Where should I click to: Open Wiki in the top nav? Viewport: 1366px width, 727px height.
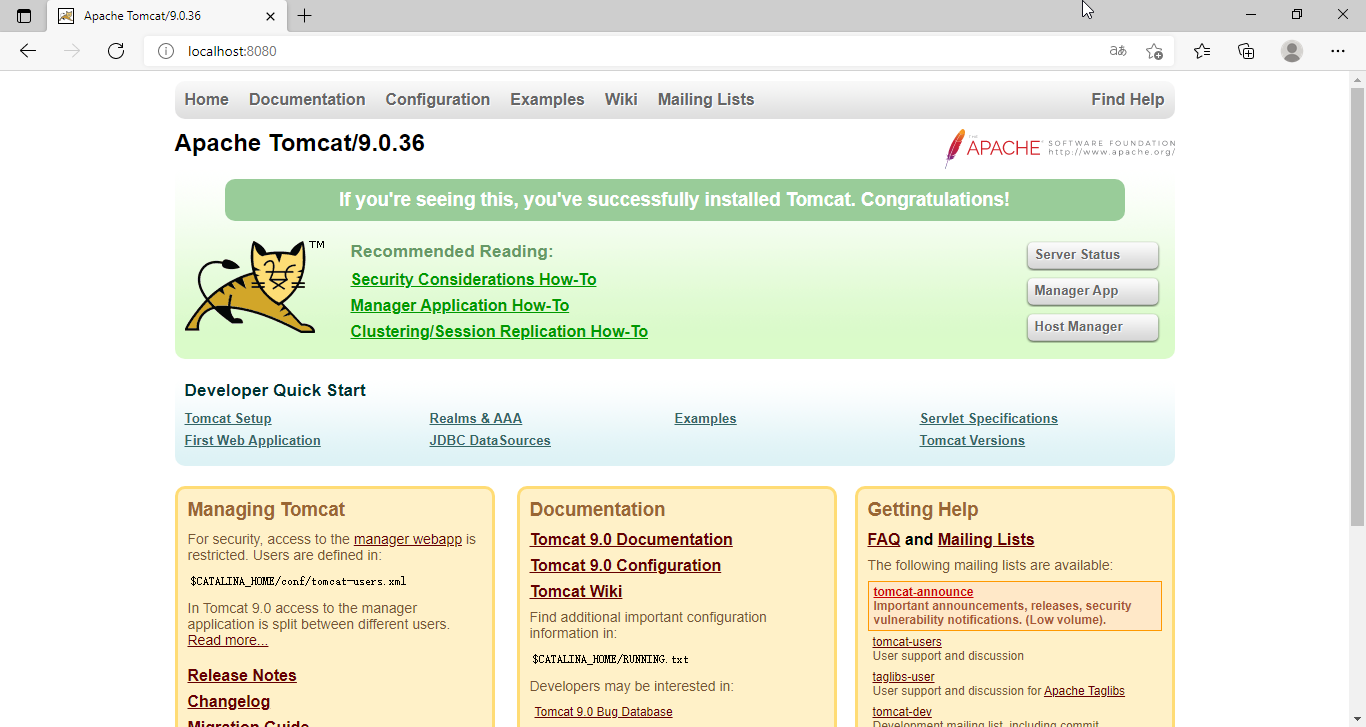(x=621, y=99)
